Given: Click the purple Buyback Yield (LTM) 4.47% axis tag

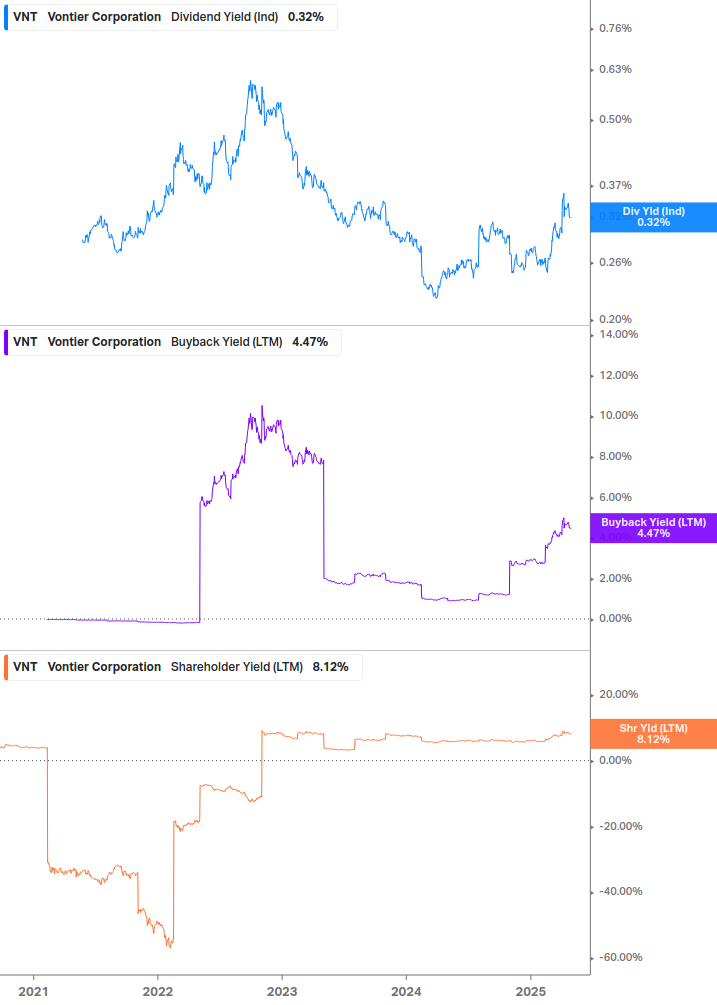Looking at the screenshot, I should point(654,527).
